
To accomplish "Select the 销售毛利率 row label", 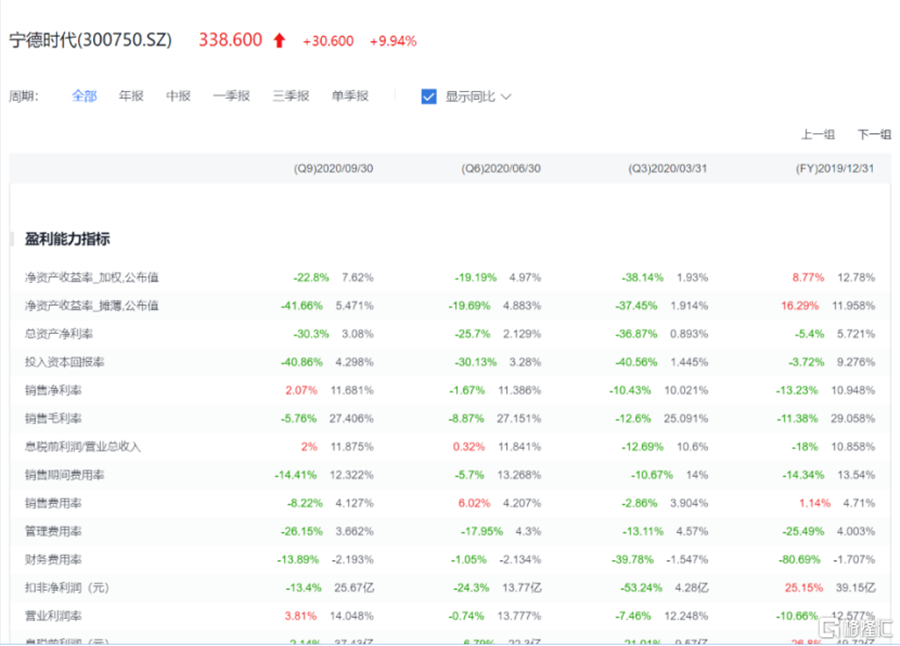I will (x=53, y=418).
